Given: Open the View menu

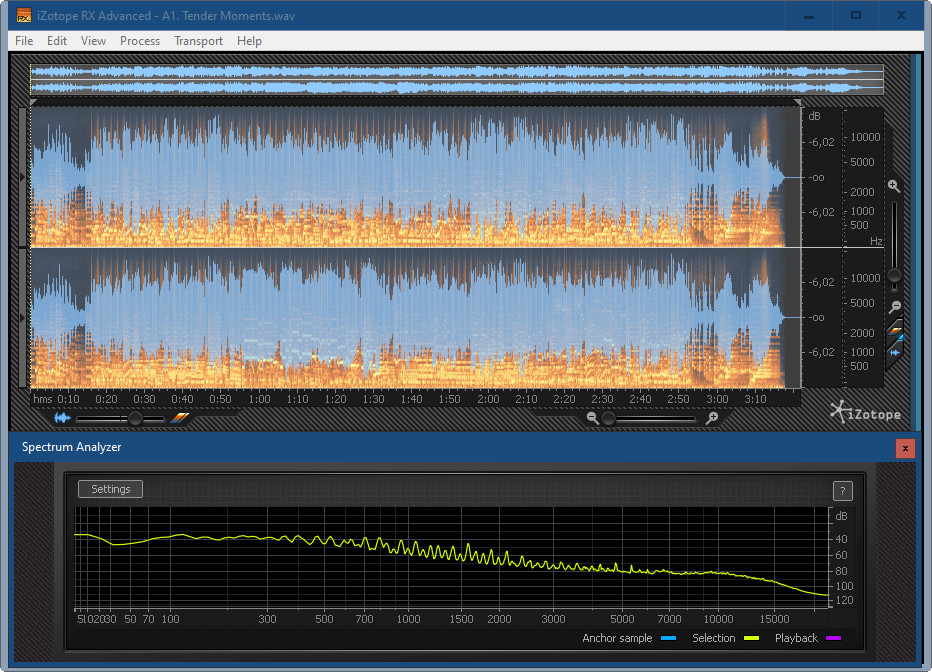Looking at the screenshot, I should pyautogui.click(x=93, y=41).
